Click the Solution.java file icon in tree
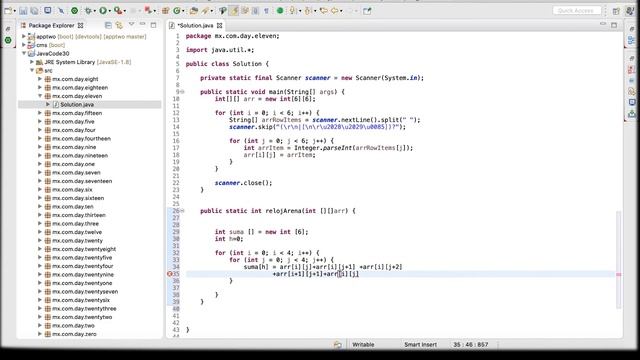Image resolution: width=640 pixels, height=360 pixels. tap(56, 104)
